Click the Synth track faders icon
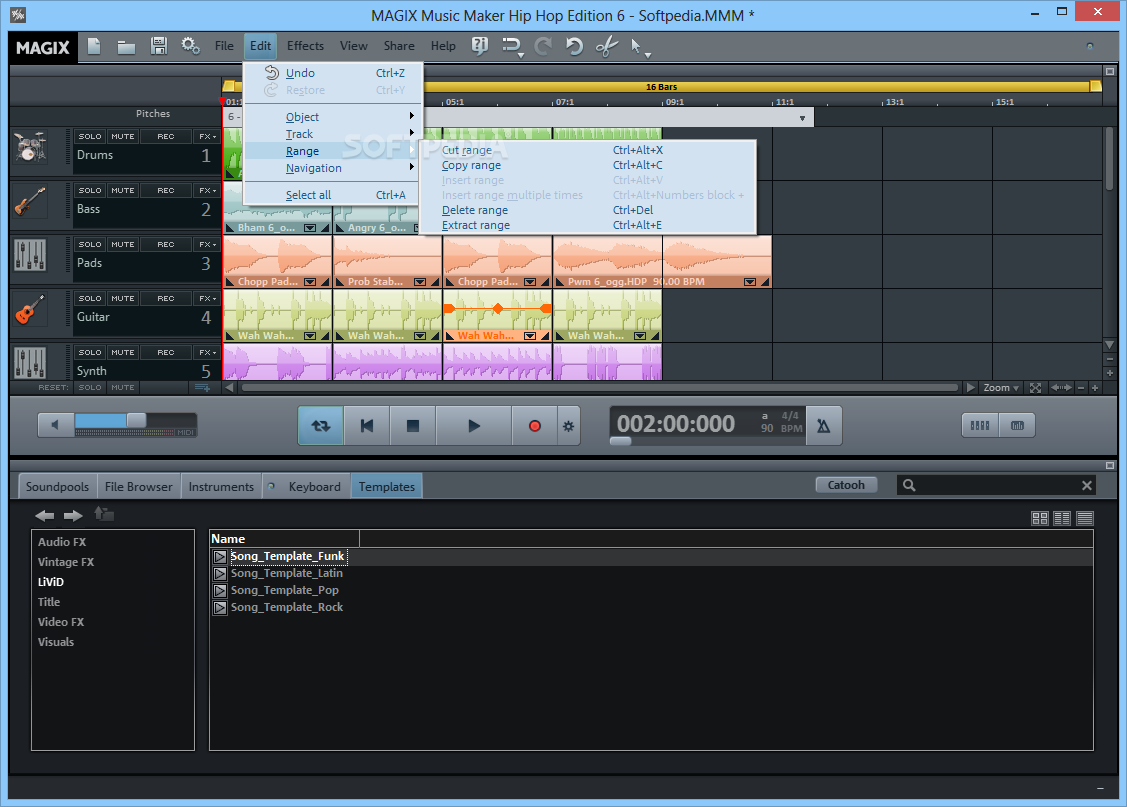Image resolution: width=1127 pixels, height=807 pixels. click(30, 362)
